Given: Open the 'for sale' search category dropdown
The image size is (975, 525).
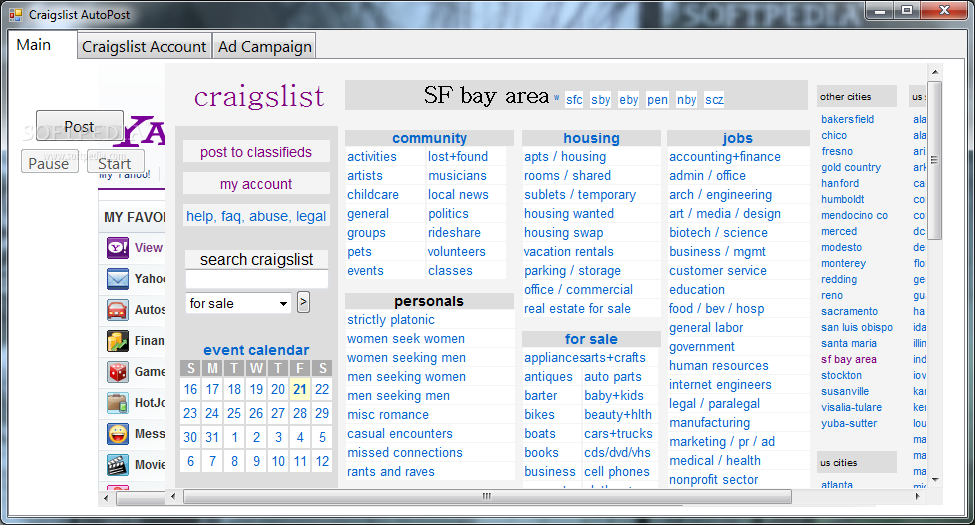Looking at the screenshot, I should [x=238, y=304].
